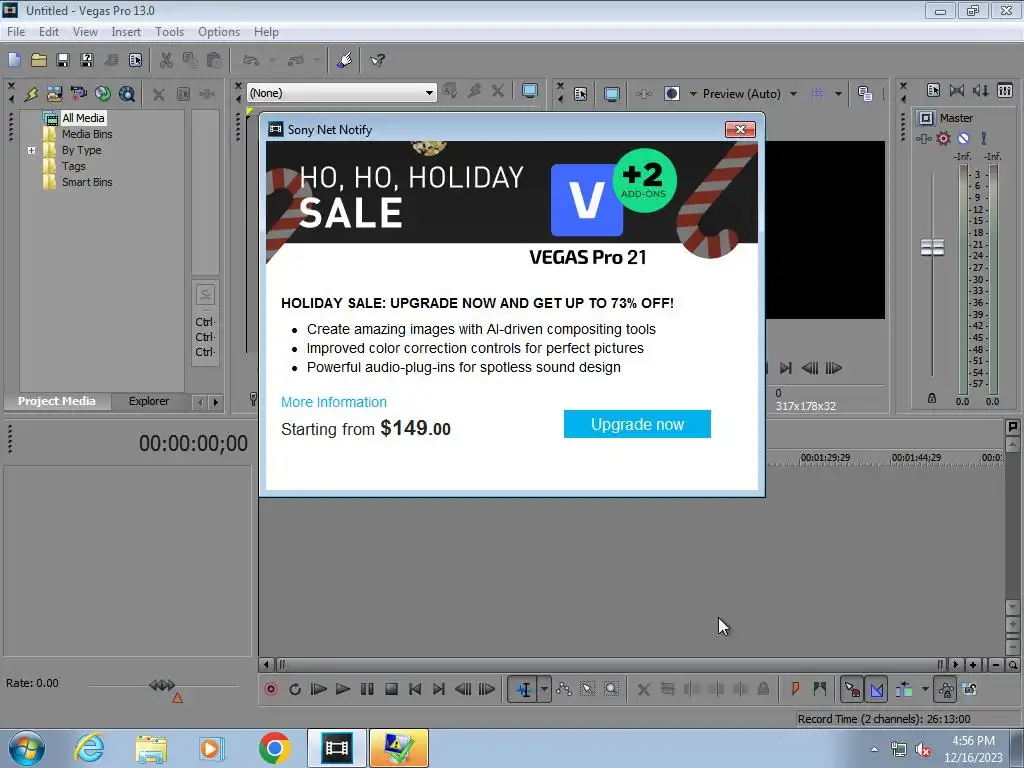Click the Capture Video camera icon
Viewport: 1024px width, 768px height.
78,94
